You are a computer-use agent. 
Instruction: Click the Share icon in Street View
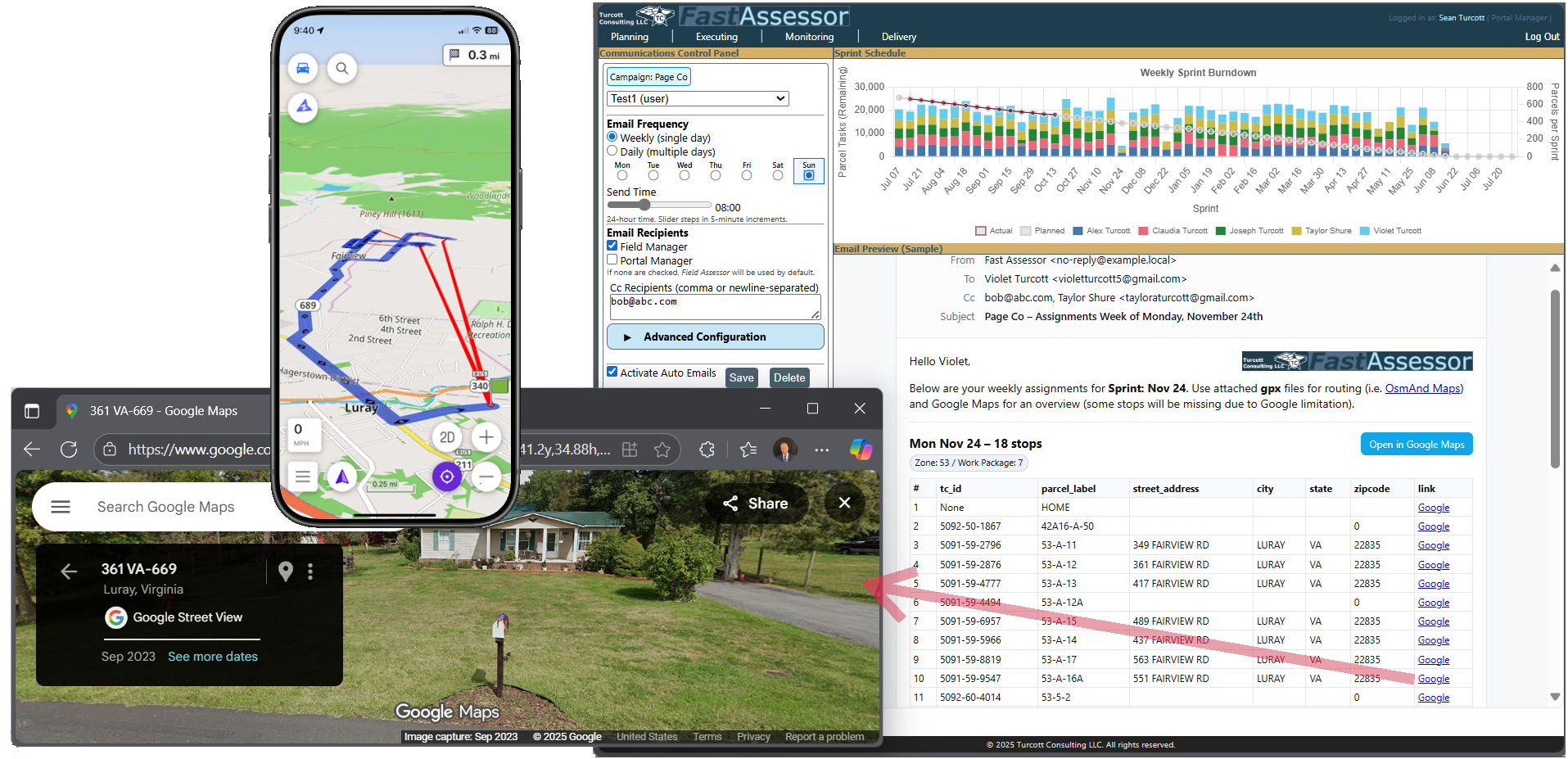click(730, 503)
